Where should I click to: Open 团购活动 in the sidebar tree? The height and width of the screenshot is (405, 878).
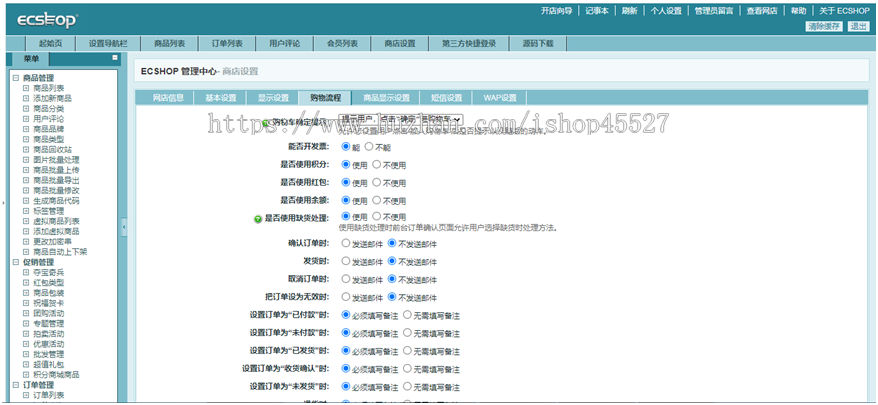point(49,313)
